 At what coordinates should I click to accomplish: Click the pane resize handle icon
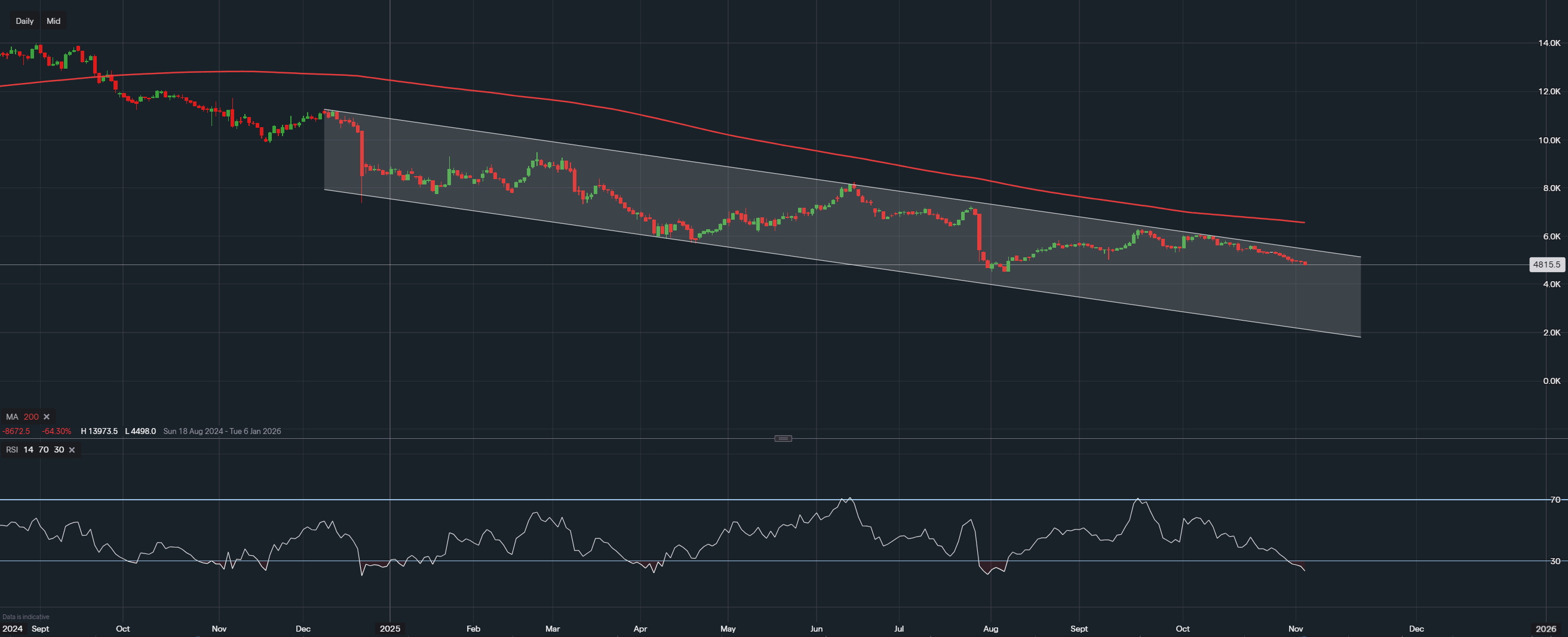pyautogui.click(x=783, y=439)
